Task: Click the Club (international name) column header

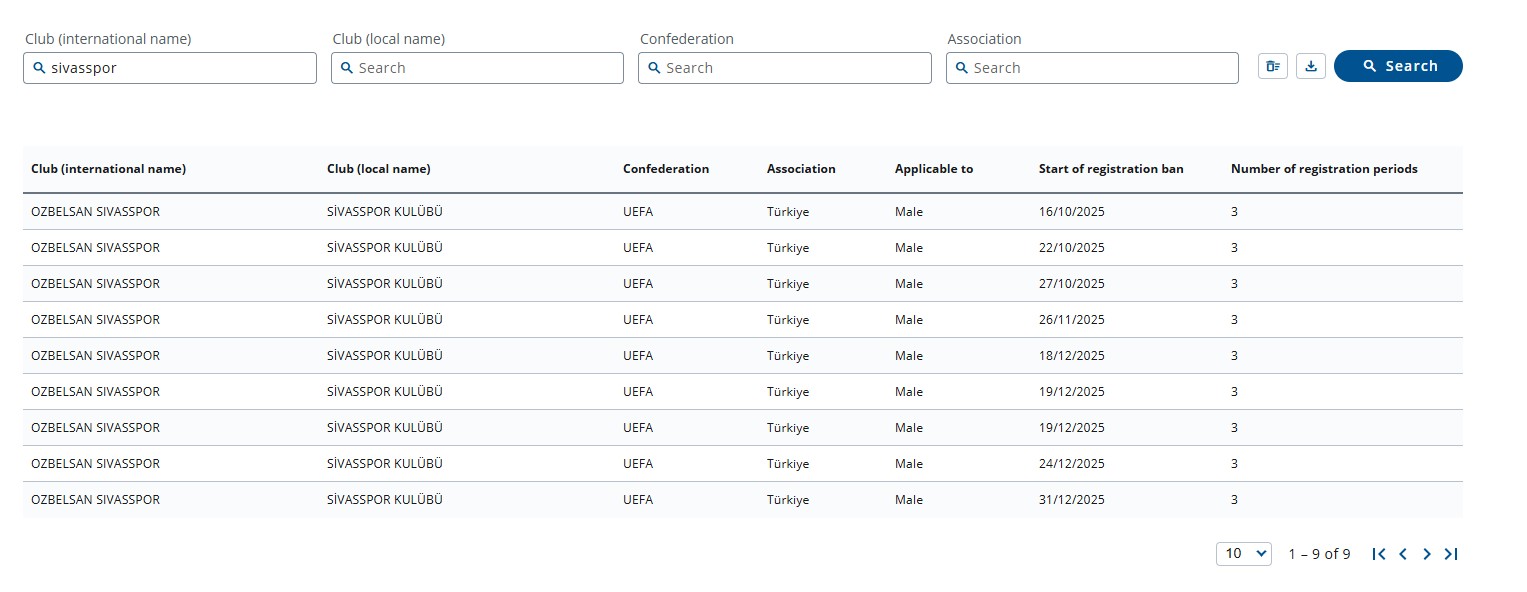Action: [109, 169]
